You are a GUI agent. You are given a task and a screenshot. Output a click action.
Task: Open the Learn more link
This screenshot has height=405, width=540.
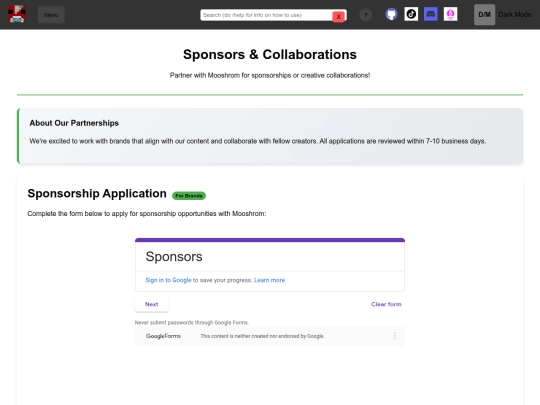point(269,280)
